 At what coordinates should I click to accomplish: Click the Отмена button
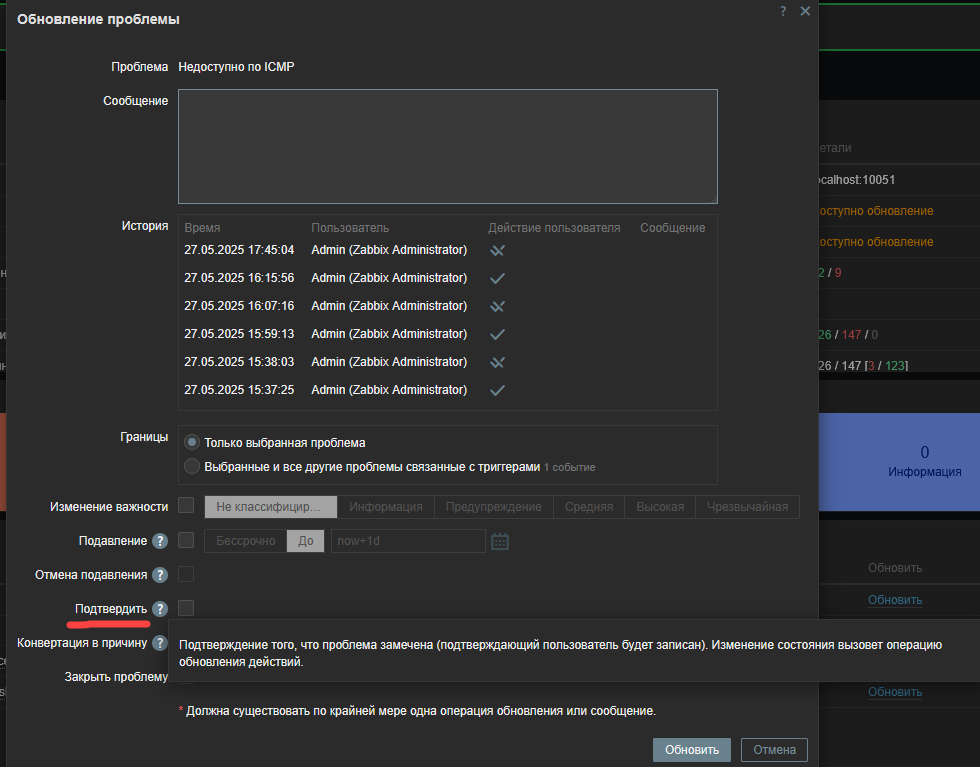coord(774,750)
